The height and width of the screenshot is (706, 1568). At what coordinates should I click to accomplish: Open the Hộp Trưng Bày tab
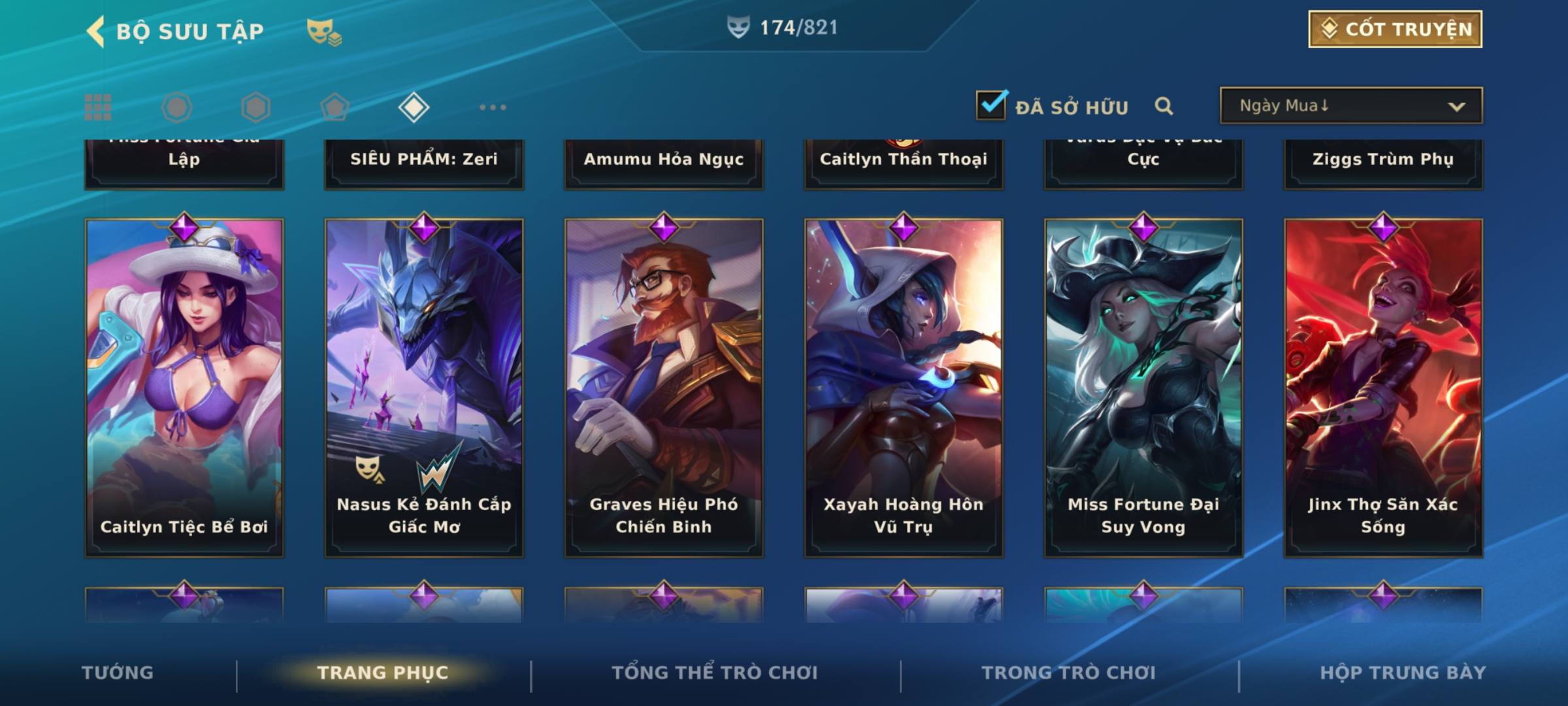[x=1403, y=673]
